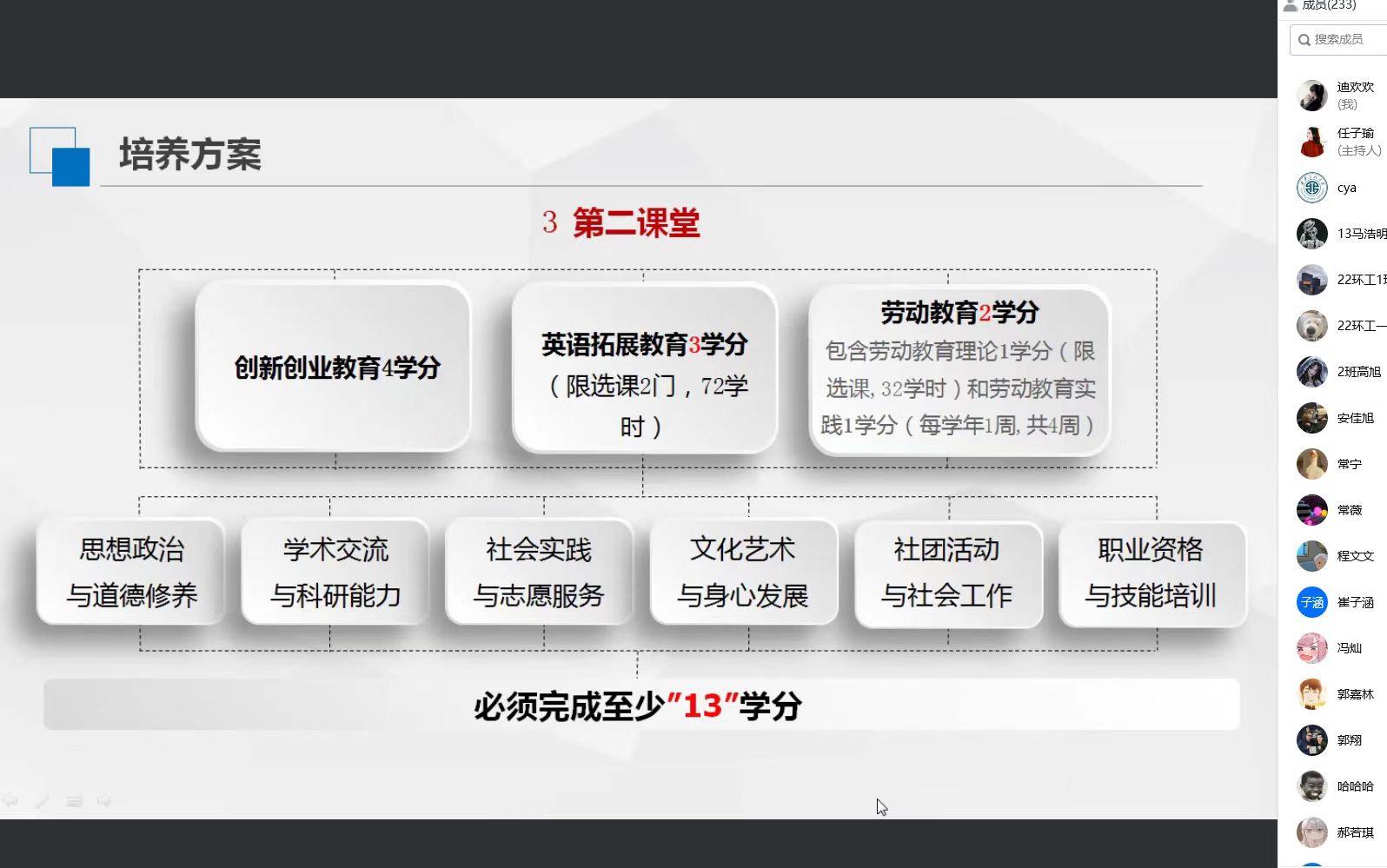Image resolution: width=1387 pixels, height=868 pixels.
Task: Click polar bear avatar of 22环工一
Action: coord(1312,326)
